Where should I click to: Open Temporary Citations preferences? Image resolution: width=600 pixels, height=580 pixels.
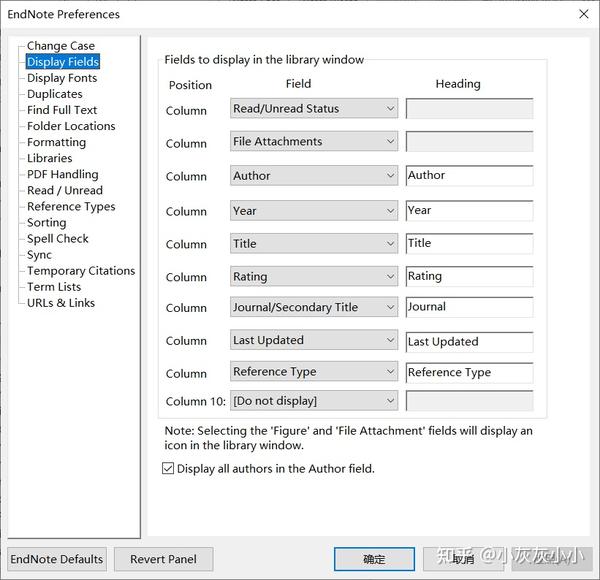pos(81,271)
